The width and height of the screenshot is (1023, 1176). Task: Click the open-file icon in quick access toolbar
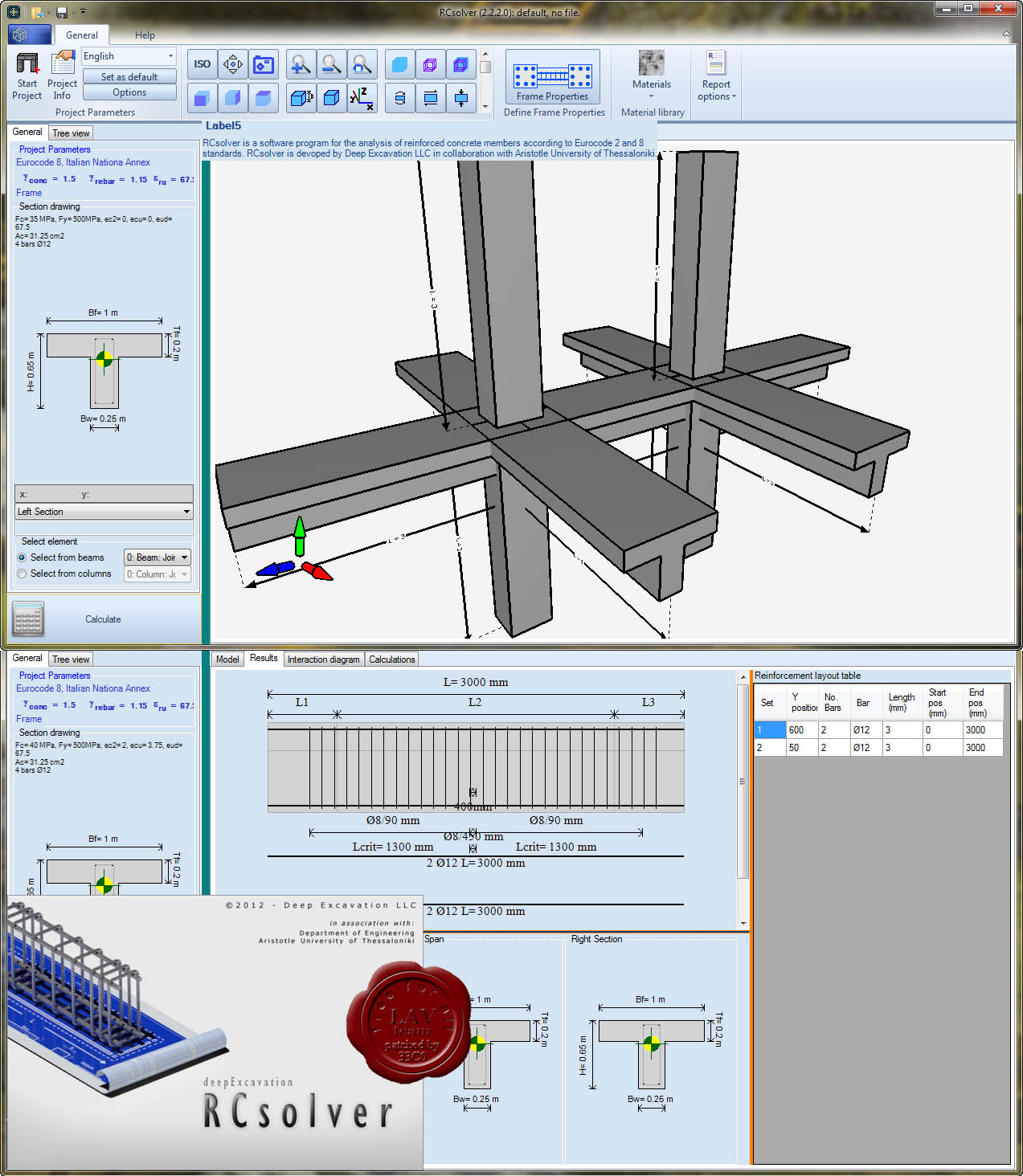[x=39, y=12]
